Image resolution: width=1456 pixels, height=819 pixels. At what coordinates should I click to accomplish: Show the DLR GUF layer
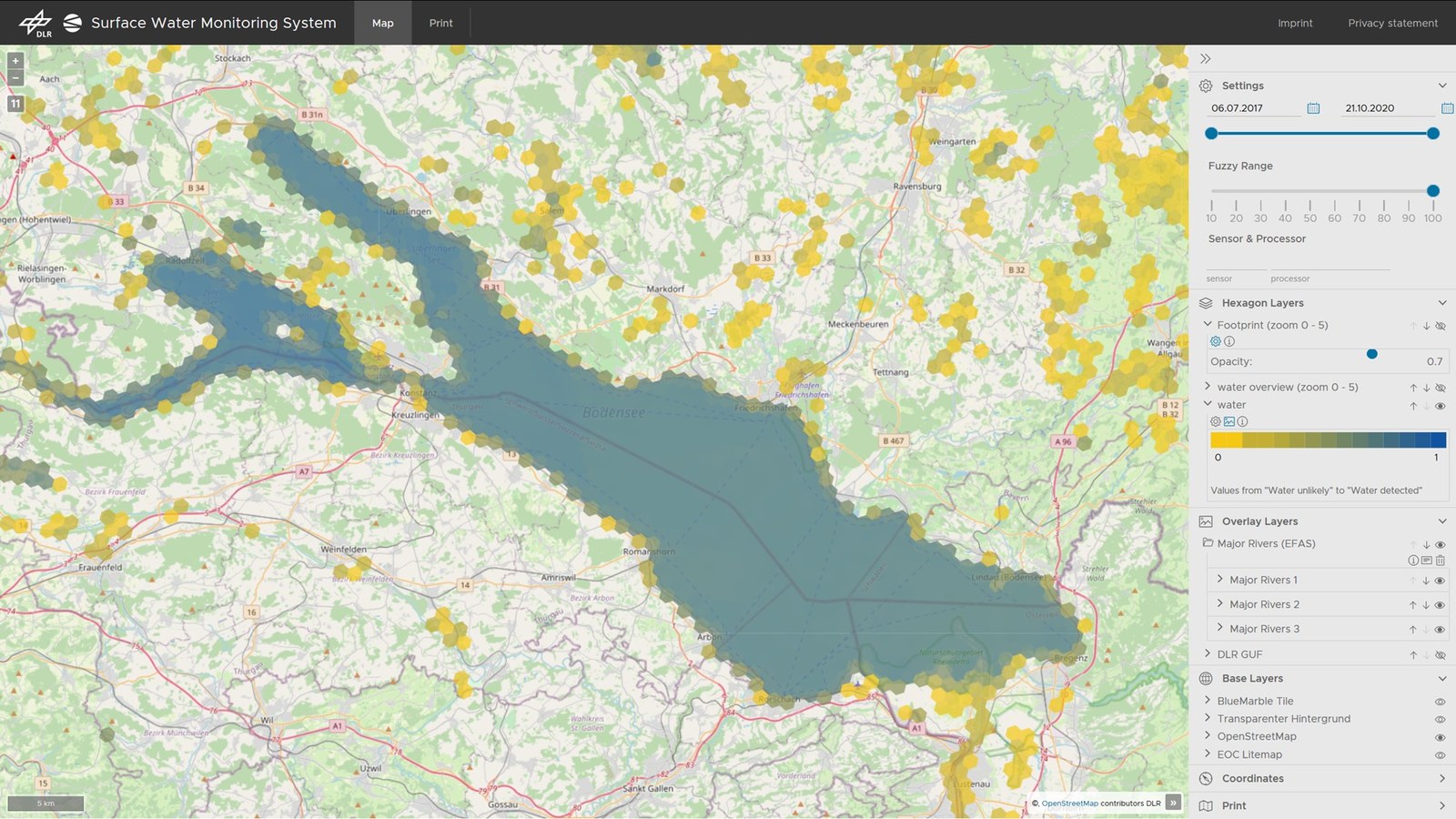[1441, 654]
